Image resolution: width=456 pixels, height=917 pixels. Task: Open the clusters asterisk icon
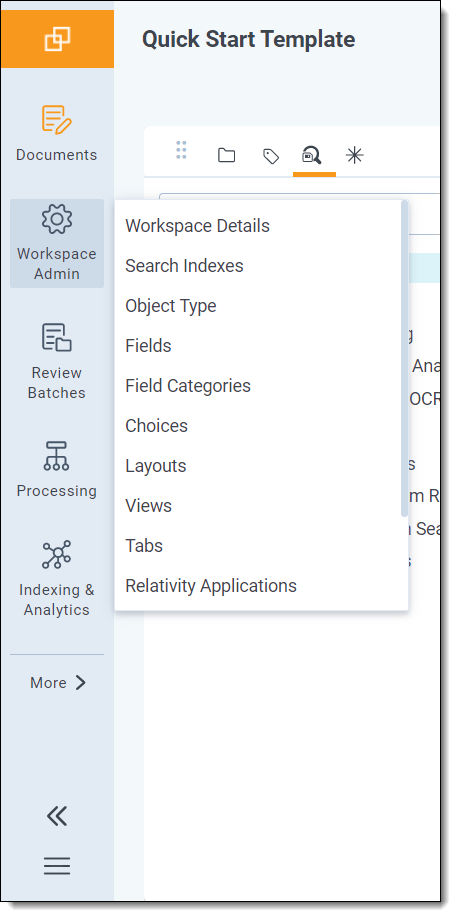tap(354, 155)
